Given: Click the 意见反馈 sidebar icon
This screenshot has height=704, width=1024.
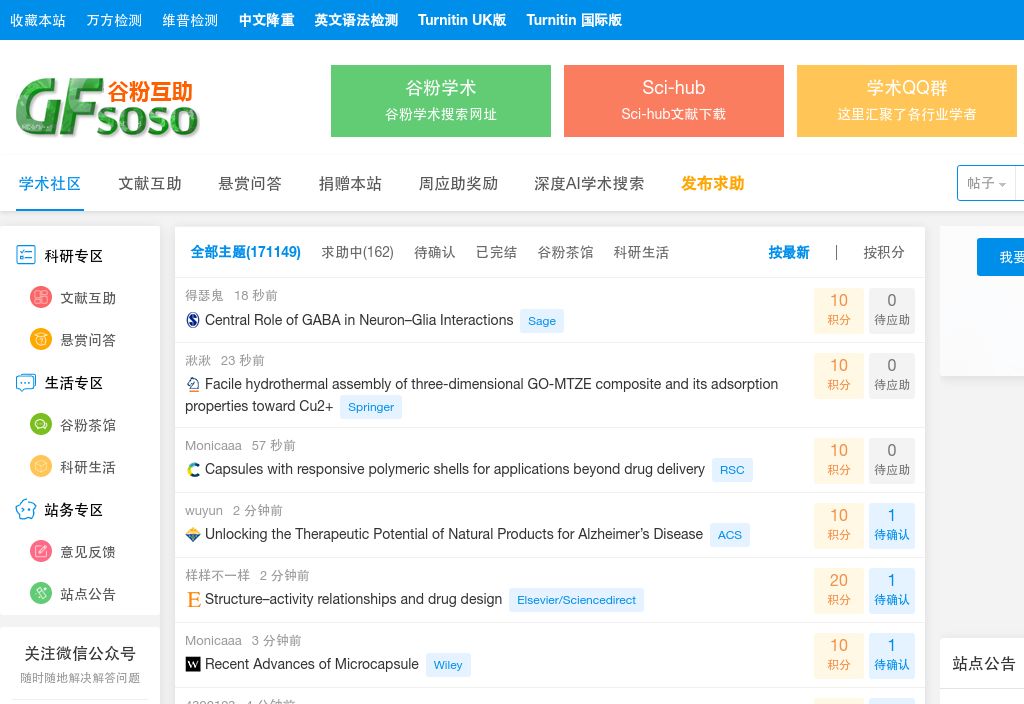Looking at the screenshot, I should point(40,551).
